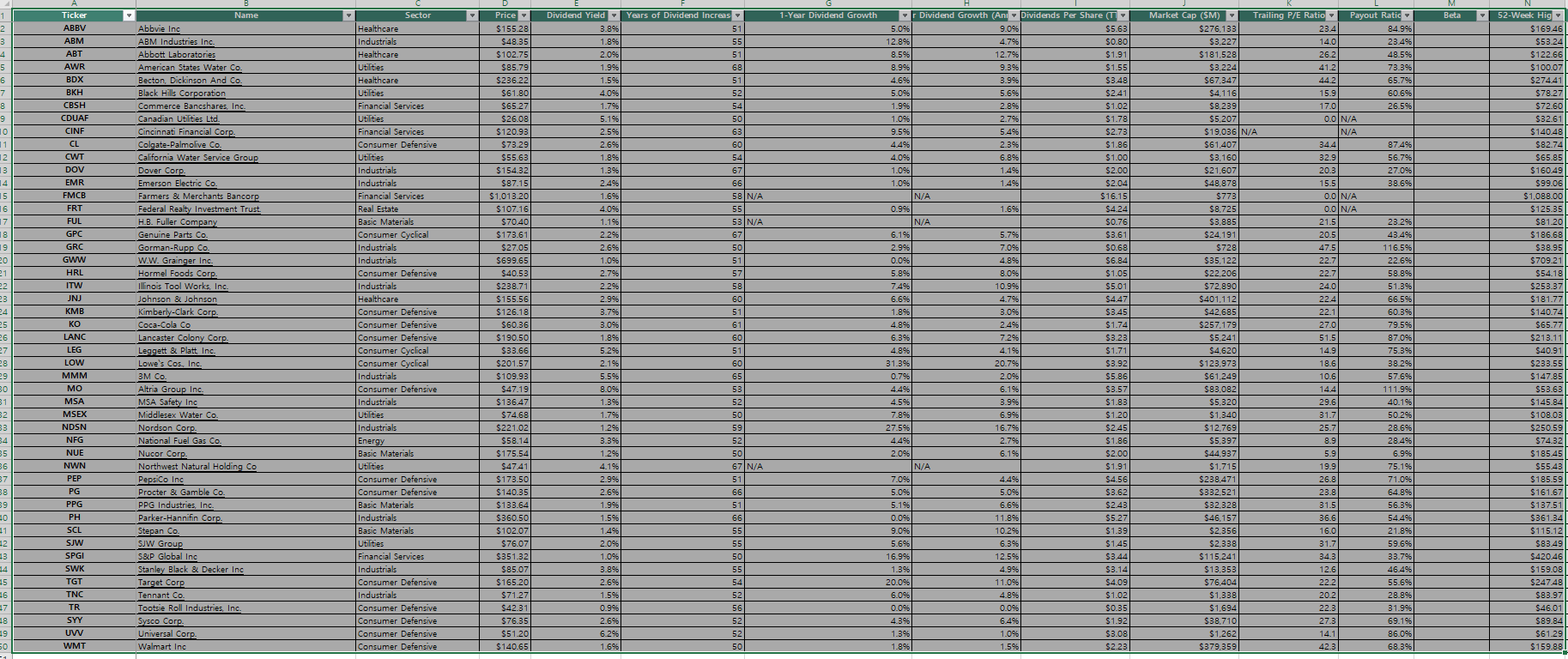
Task: Select the 111.9% payout ratio cell
Action: pos(1377,389)
